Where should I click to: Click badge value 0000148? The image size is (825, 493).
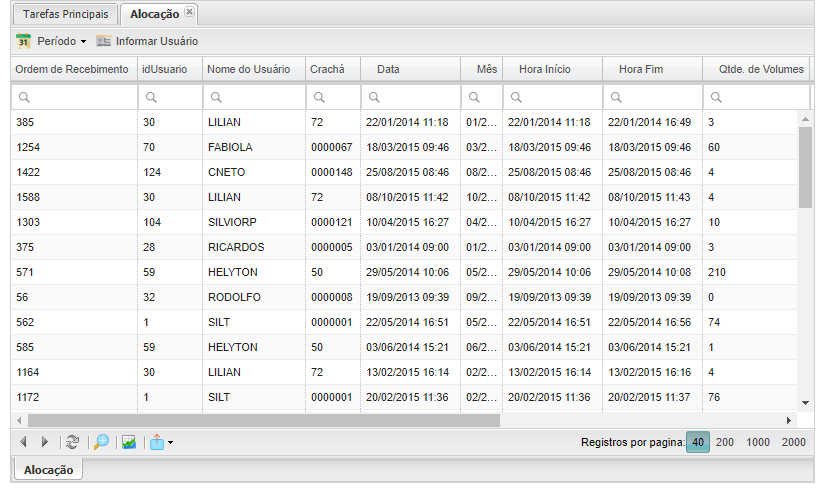[331, 172]
